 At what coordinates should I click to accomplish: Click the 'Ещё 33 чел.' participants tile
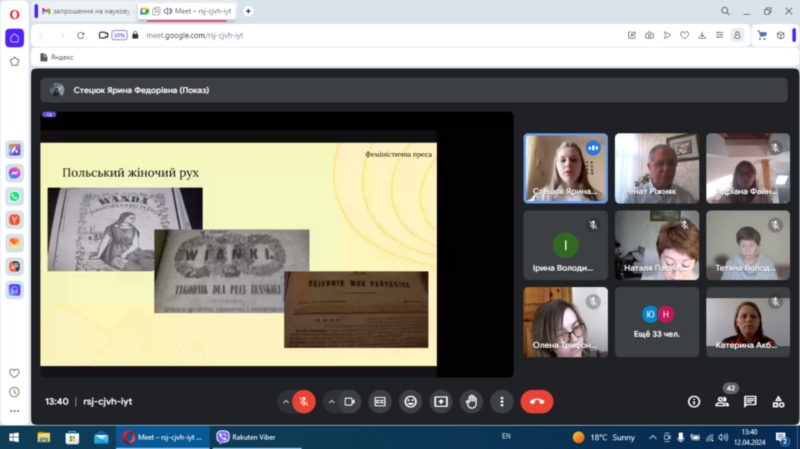[x=658, y=322]
